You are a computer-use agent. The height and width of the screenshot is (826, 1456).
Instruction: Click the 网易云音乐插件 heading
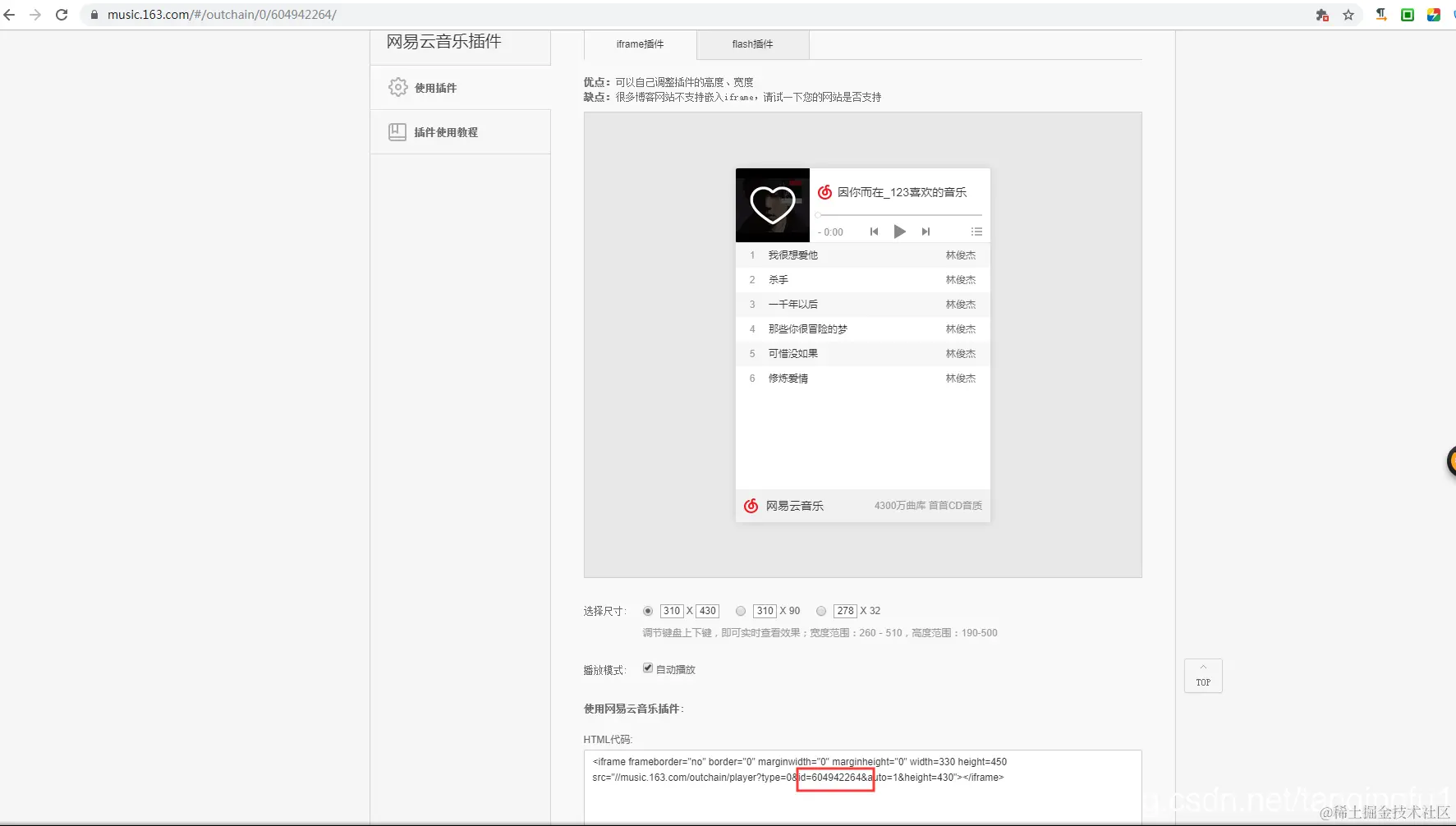click(443, 42)
